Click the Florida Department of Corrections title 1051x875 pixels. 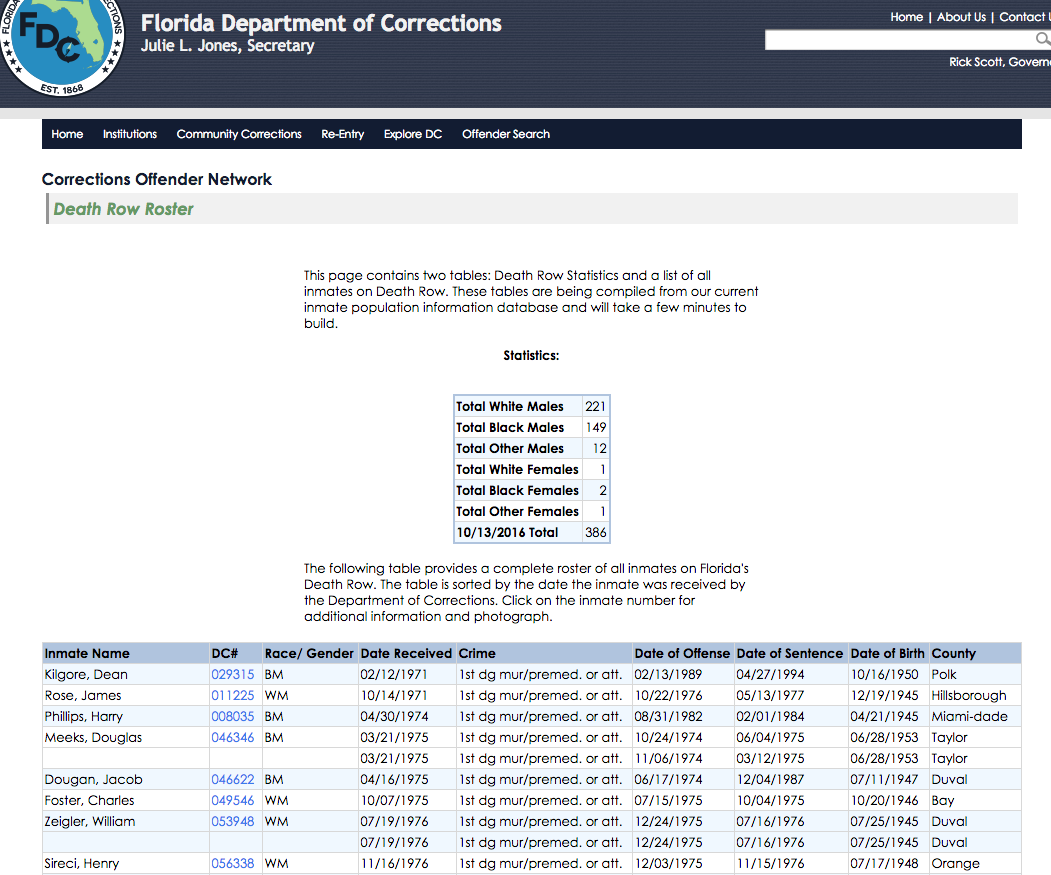pyautogui.click(x=321, y=23)
